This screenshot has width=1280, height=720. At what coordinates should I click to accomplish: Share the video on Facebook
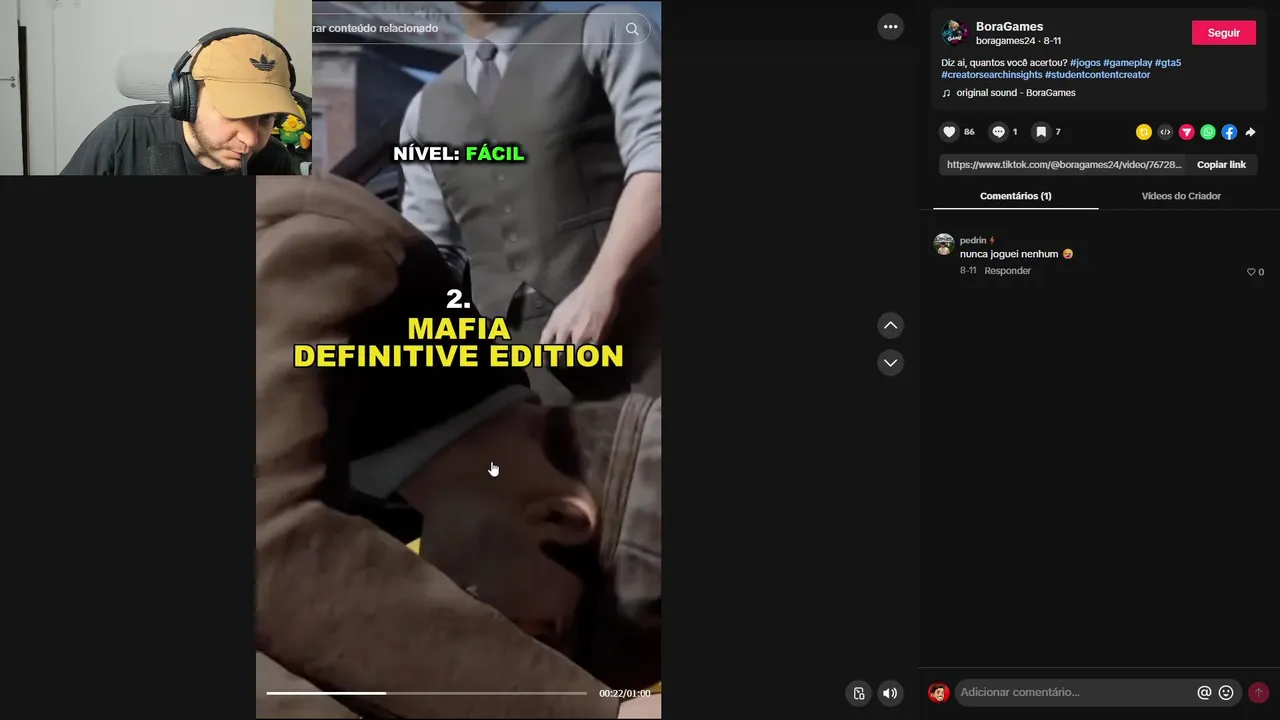pos(1229,132)
